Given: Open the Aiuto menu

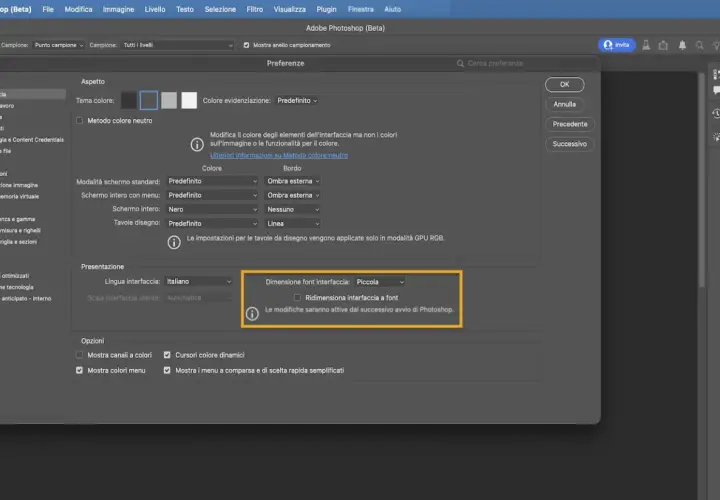Looking at the screenshot, I should [393, 9].
